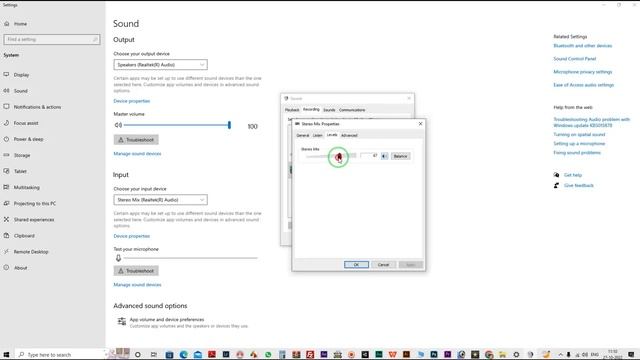The width and height of the screenshot is (640, 360).
Task: Open Setting up a microphone help link
Action: (579, 144)
